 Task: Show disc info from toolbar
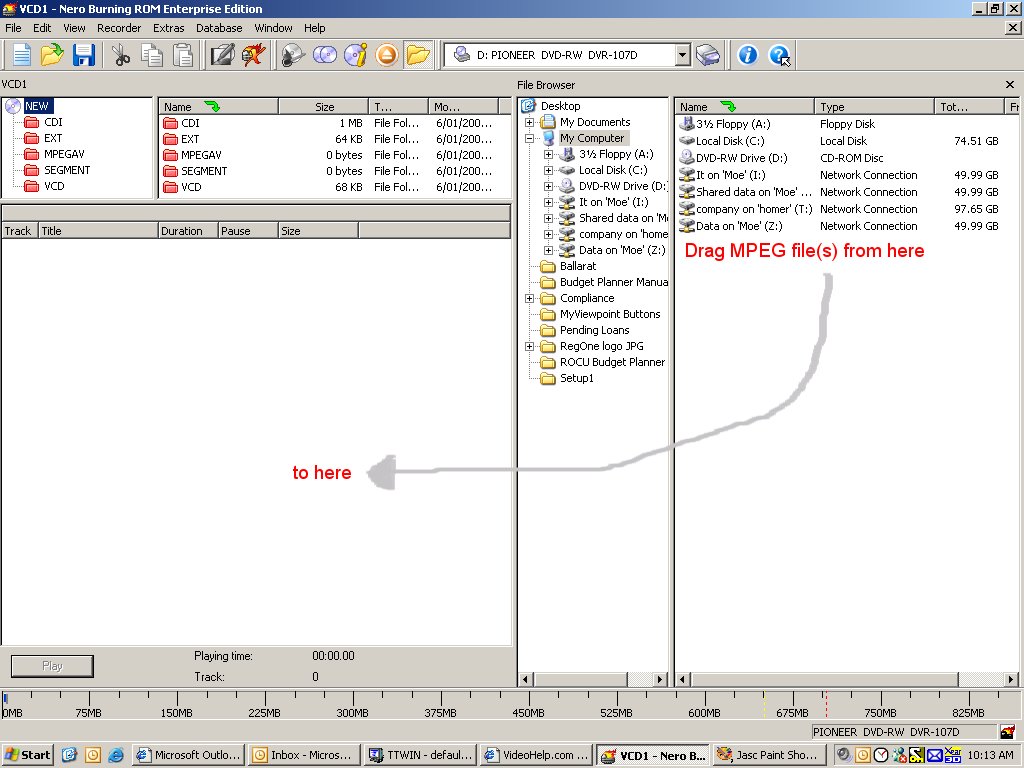(356, 55)
